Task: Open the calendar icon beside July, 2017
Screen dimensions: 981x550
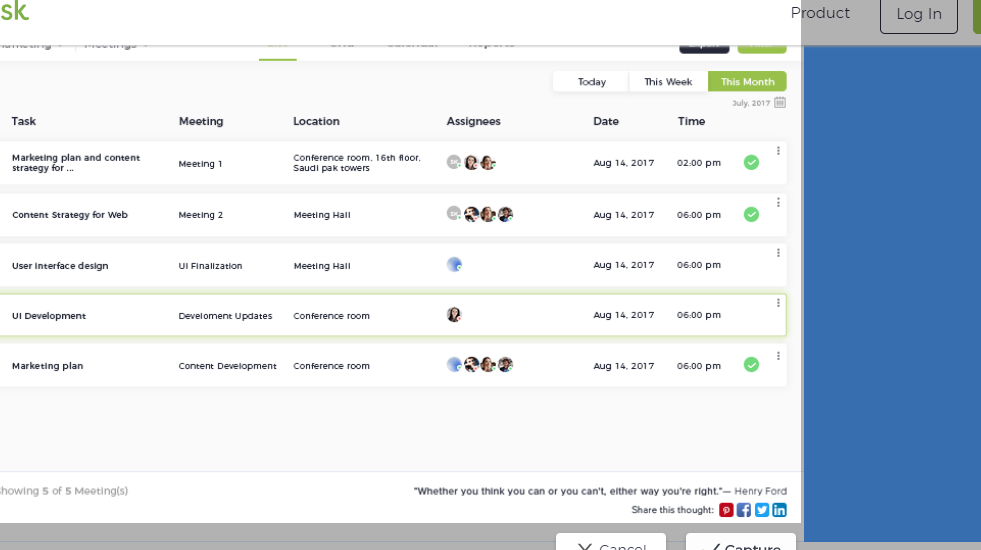Action: 780,102
